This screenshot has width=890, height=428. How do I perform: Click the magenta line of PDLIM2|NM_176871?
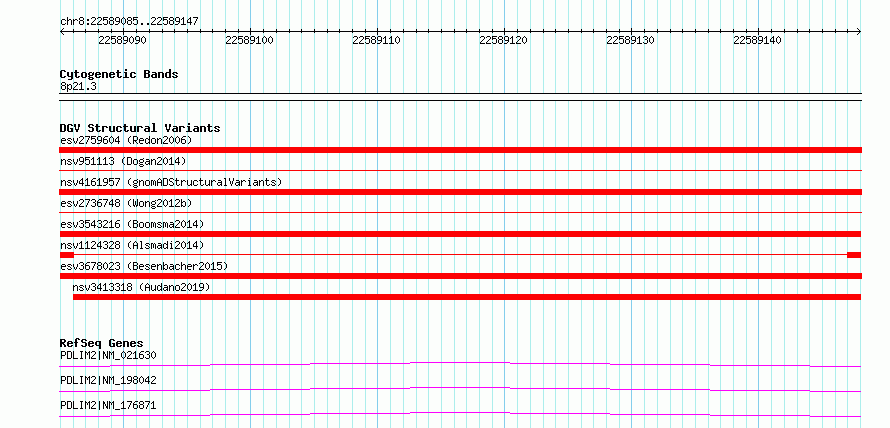point(460,414)
